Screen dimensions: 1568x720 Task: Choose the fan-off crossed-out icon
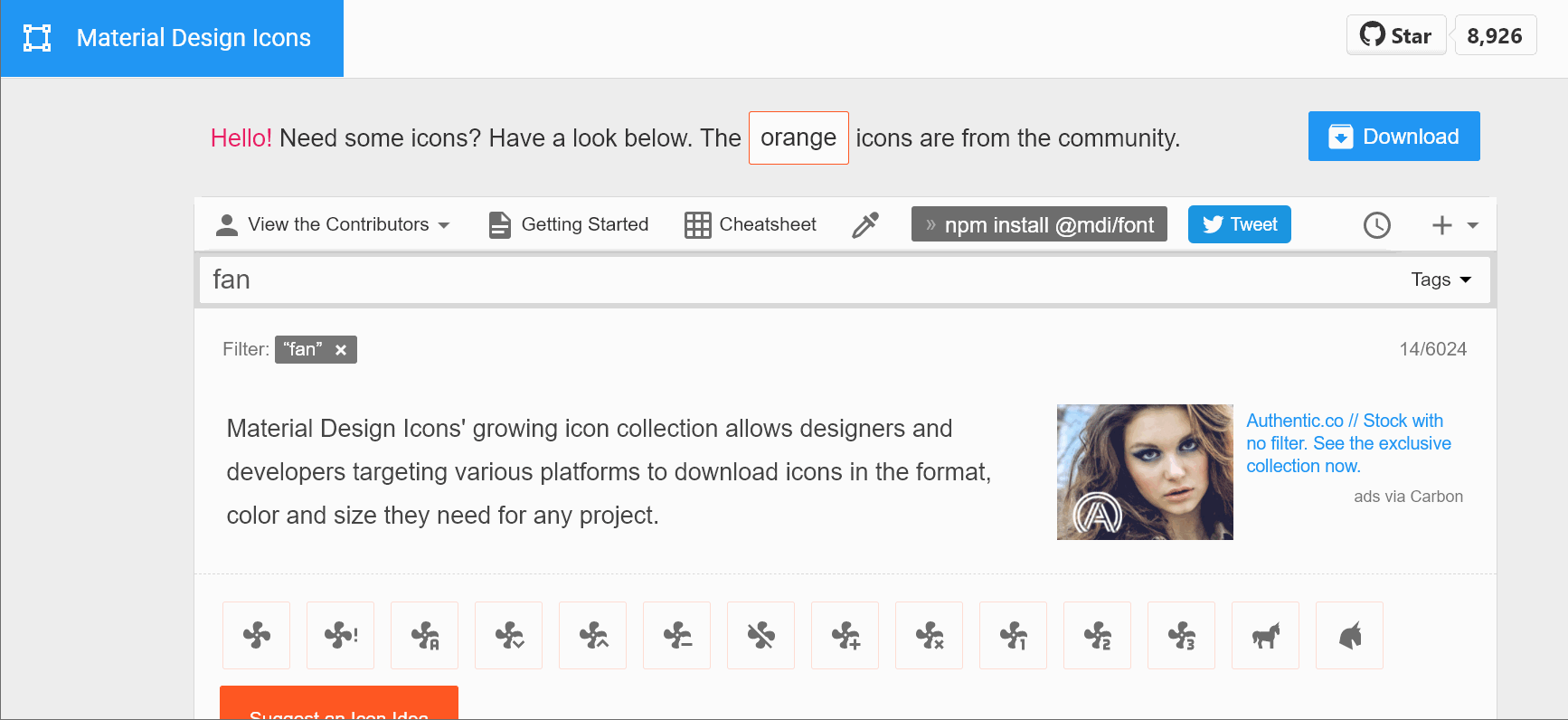click(760, 636)
